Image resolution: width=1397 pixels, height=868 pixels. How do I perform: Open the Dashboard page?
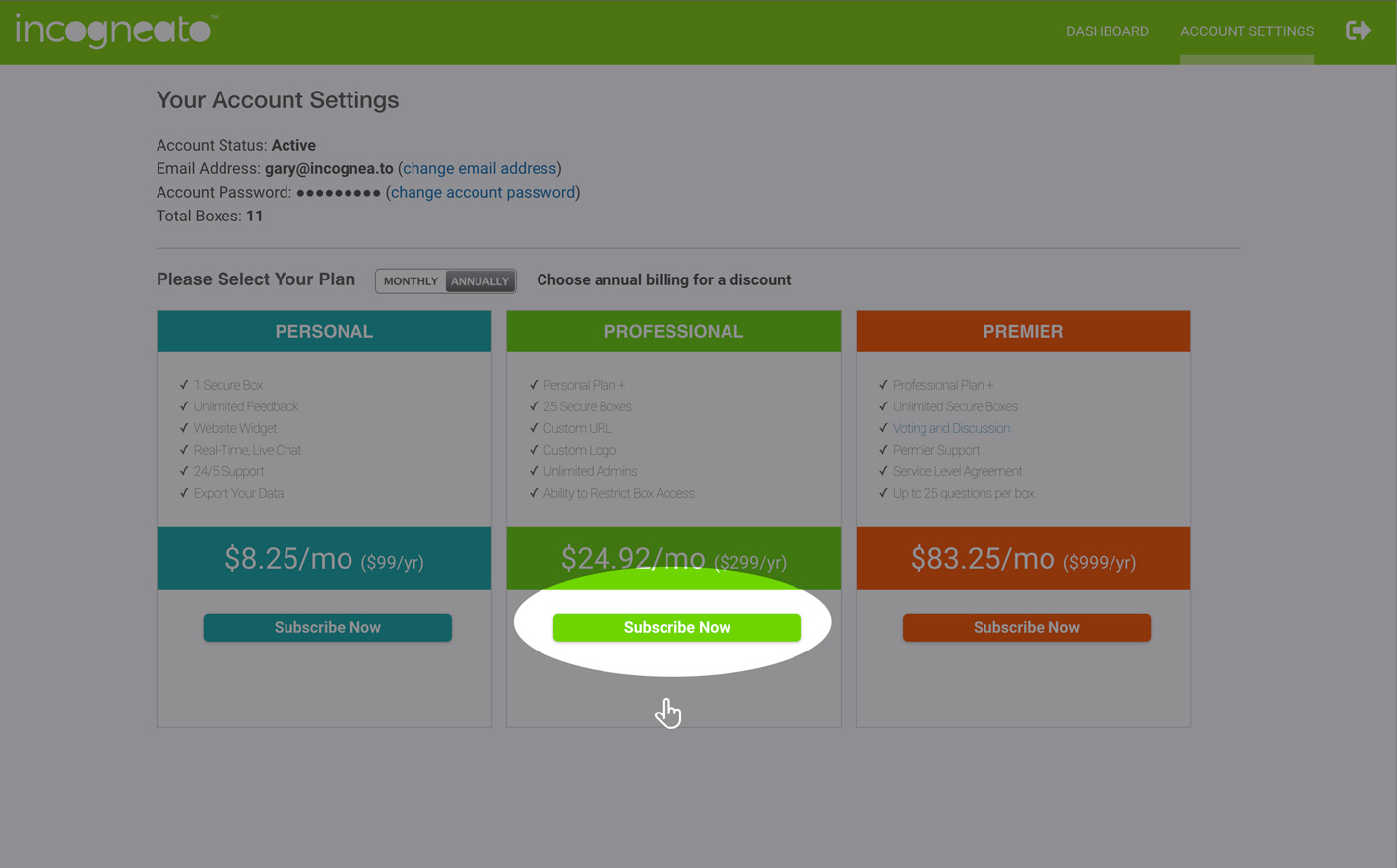[x=1107, y=31]
